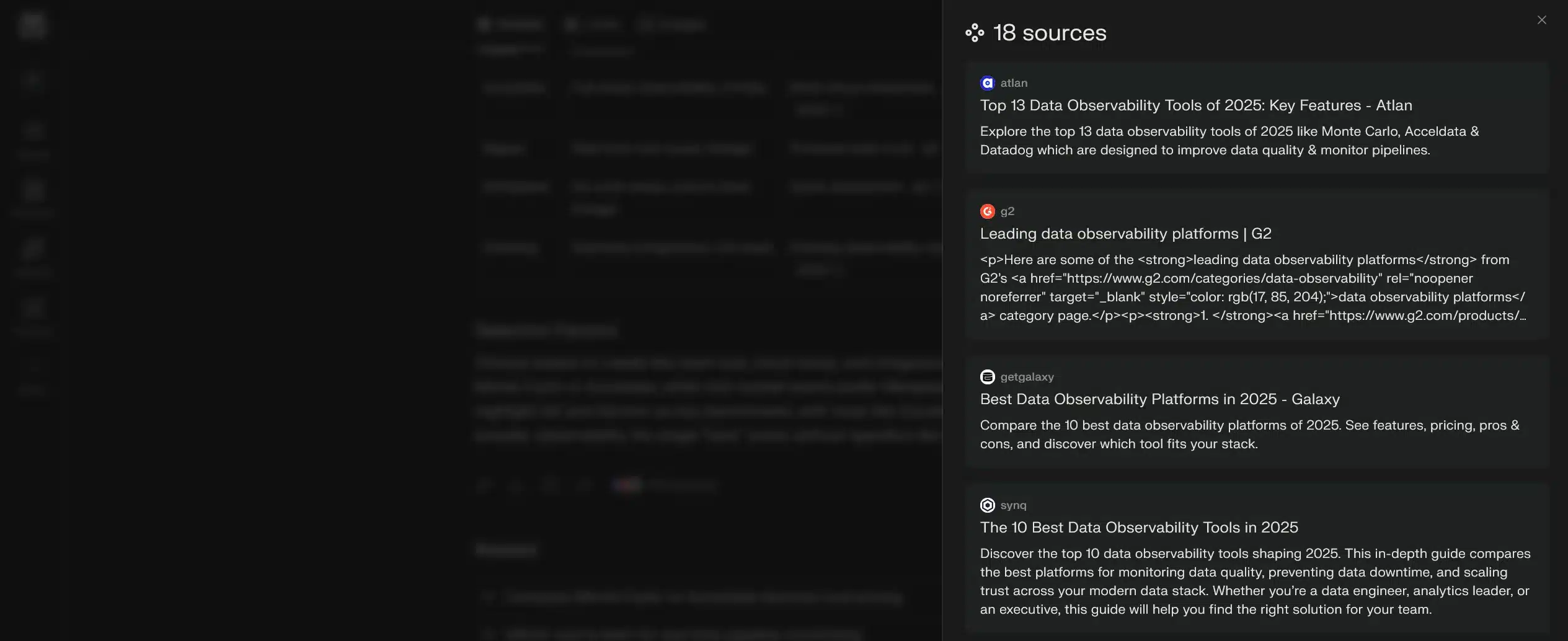Click the Atlan favicon icon
1568x641 pixels.
click(987, 82)
